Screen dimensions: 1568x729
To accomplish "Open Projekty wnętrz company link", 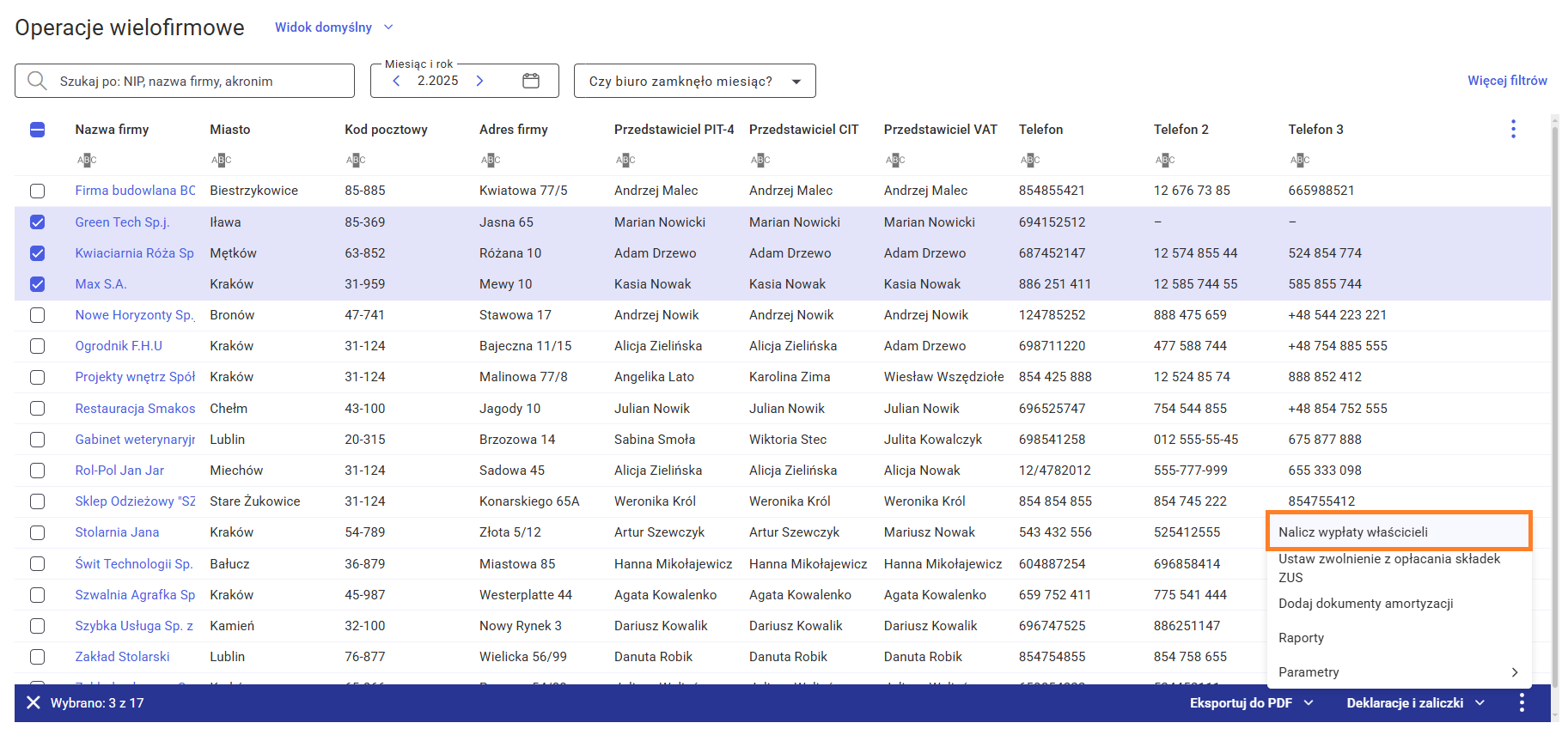I will click(x=135, y=377).
